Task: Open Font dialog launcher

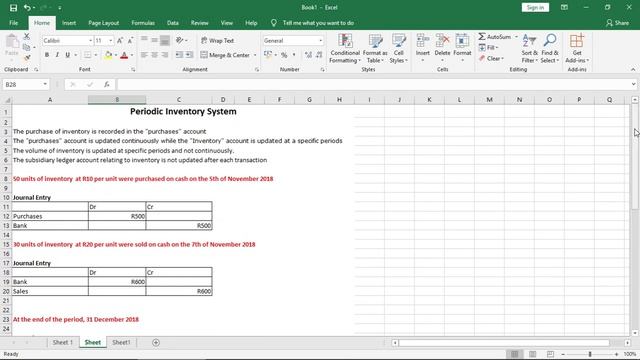Action: pos(133,70)
